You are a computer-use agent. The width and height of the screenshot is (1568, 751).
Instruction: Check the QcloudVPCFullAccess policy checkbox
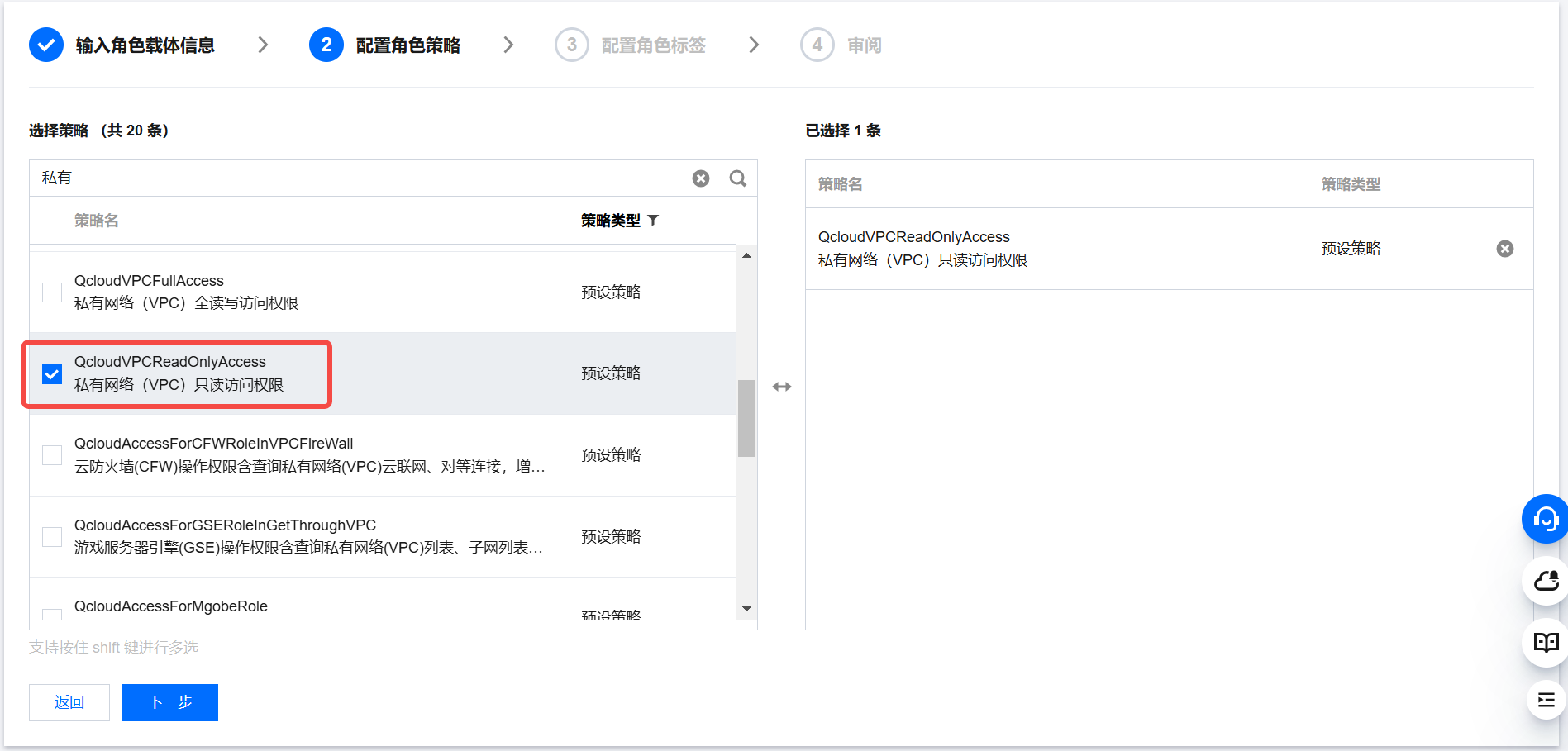point(52,292)
